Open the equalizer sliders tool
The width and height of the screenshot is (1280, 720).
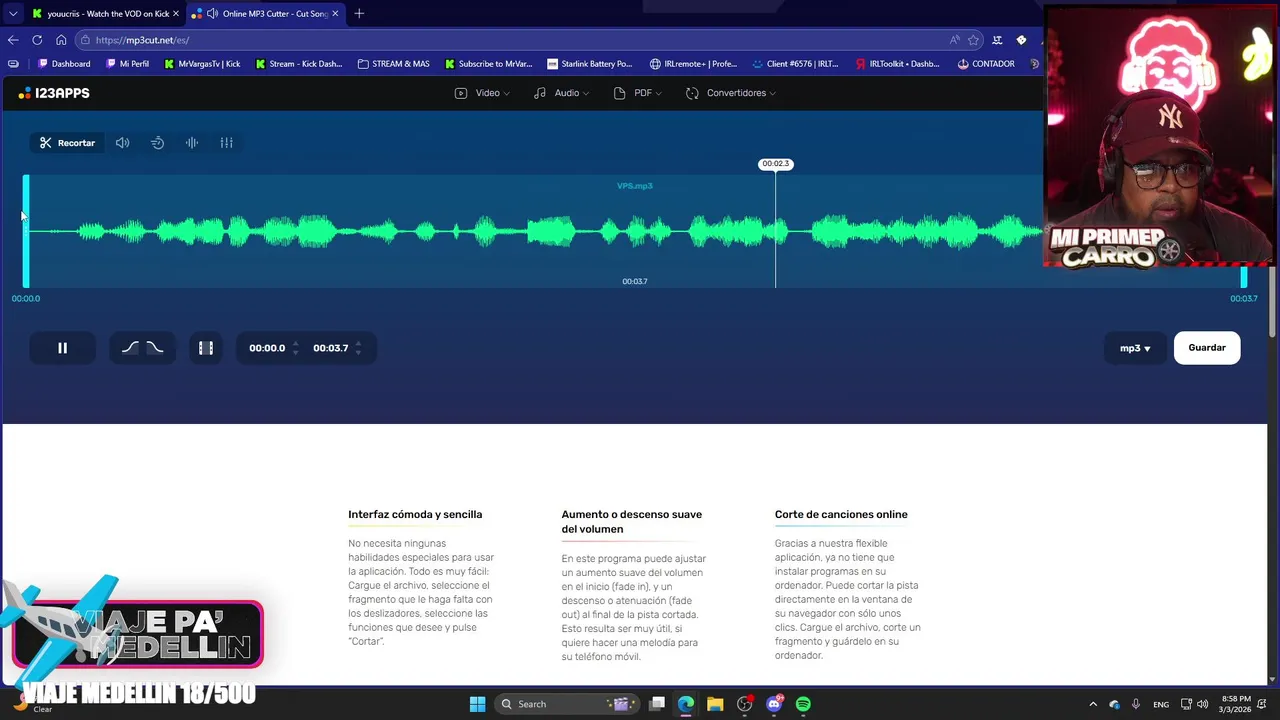(x=227, y=143)
